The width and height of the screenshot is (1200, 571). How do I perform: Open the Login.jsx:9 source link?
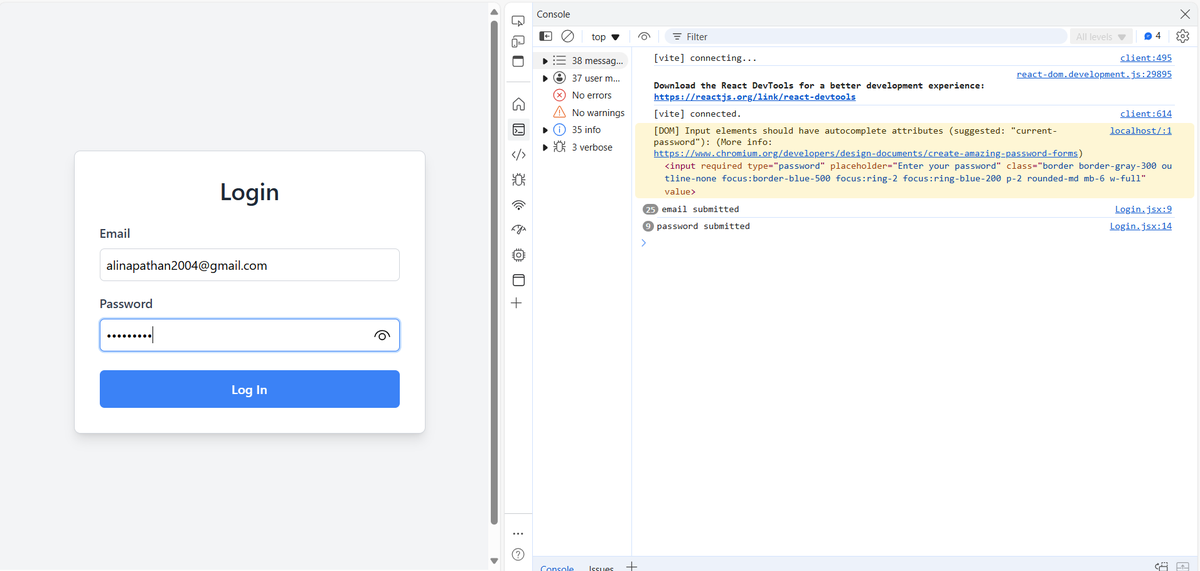click(1143, 209)
